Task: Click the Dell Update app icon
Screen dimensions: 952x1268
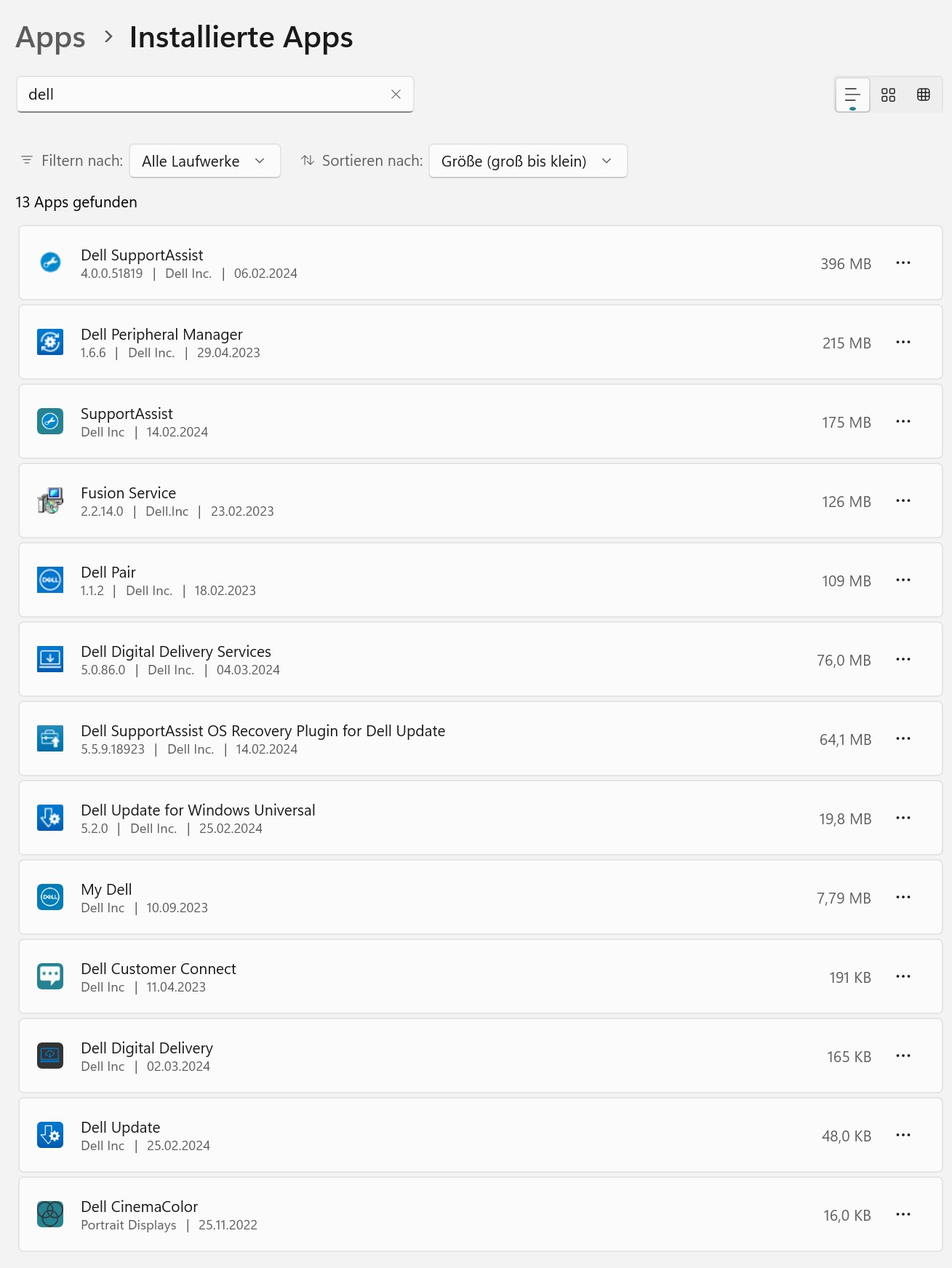Action: (x=50, y=1135)
